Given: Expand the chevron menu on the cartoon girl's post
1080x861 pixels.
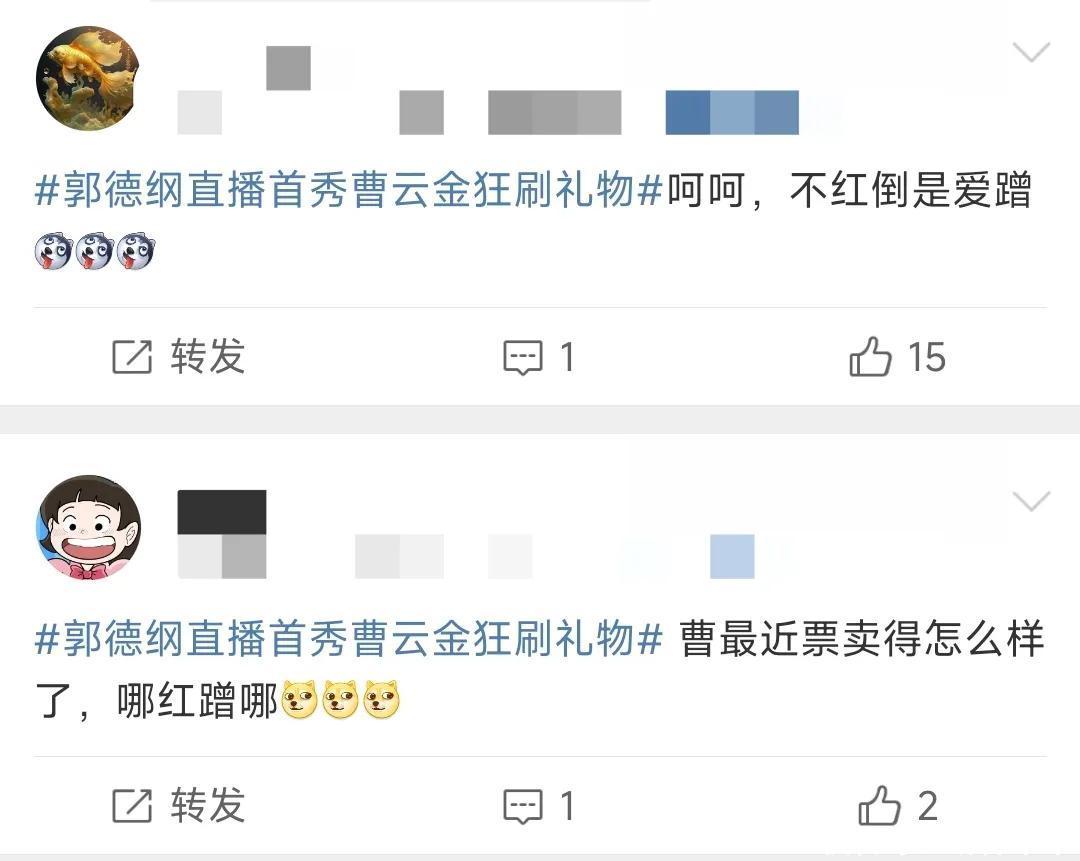Looking at the screenshot, I should pos(1031,501).
